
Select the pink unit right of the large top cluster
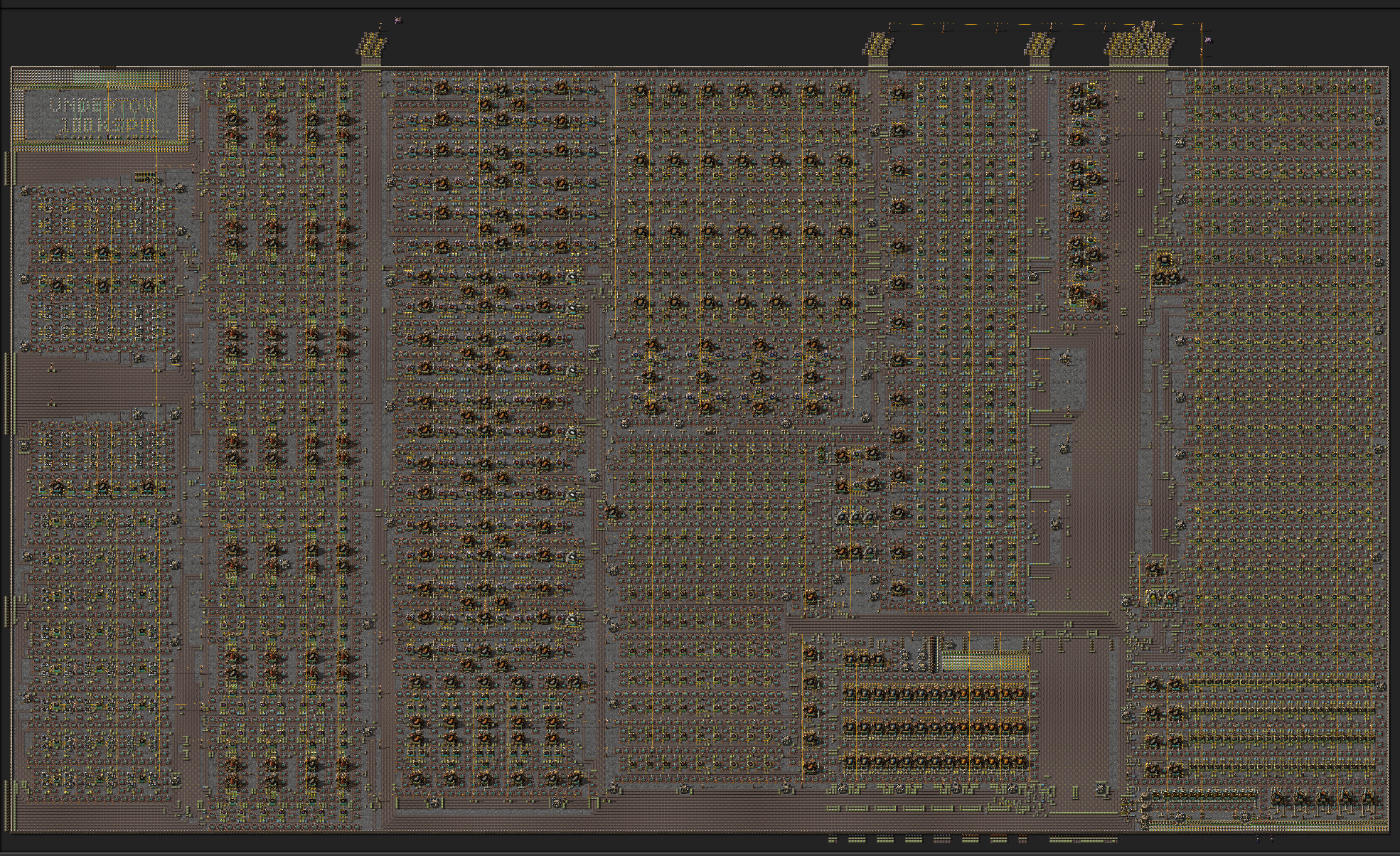pos(1207,41)
